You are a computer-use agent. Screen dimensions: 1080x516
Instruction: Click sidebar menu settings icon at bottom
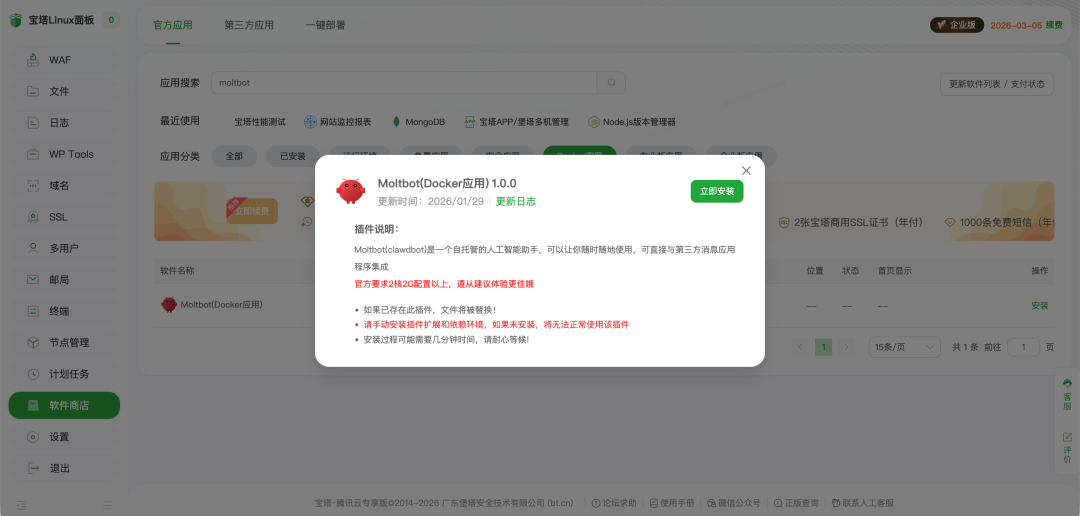[107, 504]
